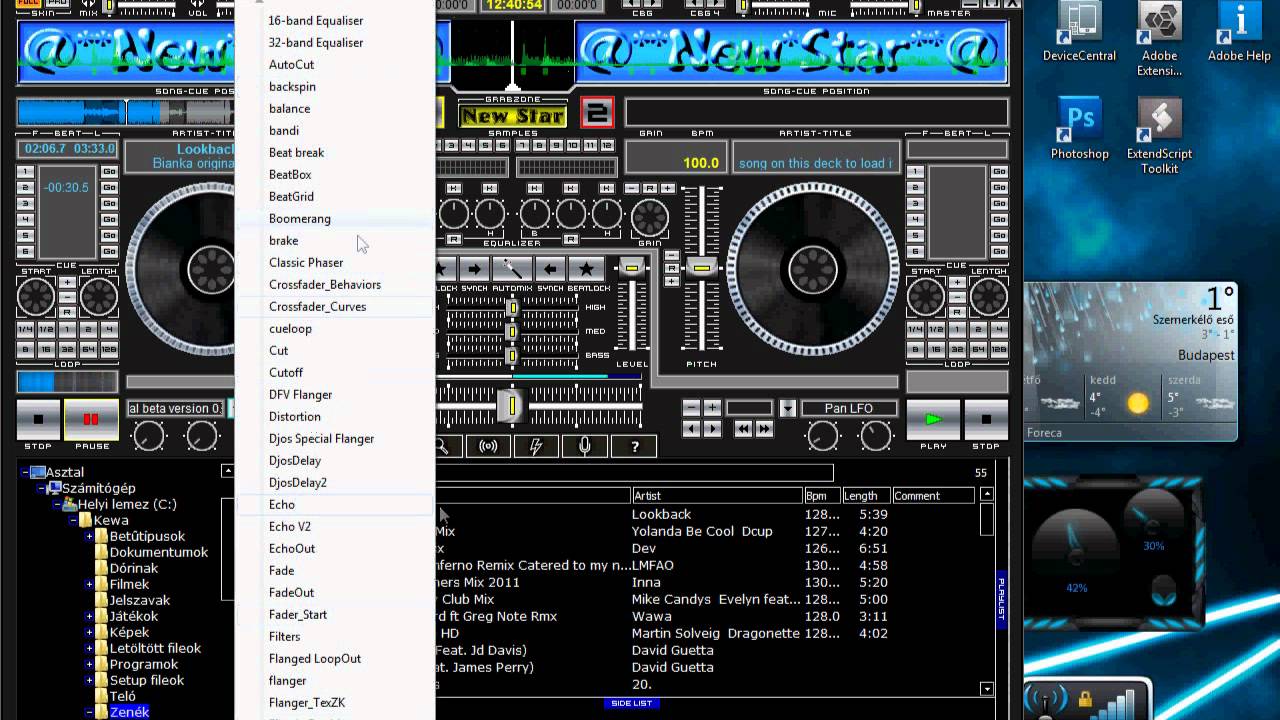Click the broadcast signal icon

tap(488, 447)
